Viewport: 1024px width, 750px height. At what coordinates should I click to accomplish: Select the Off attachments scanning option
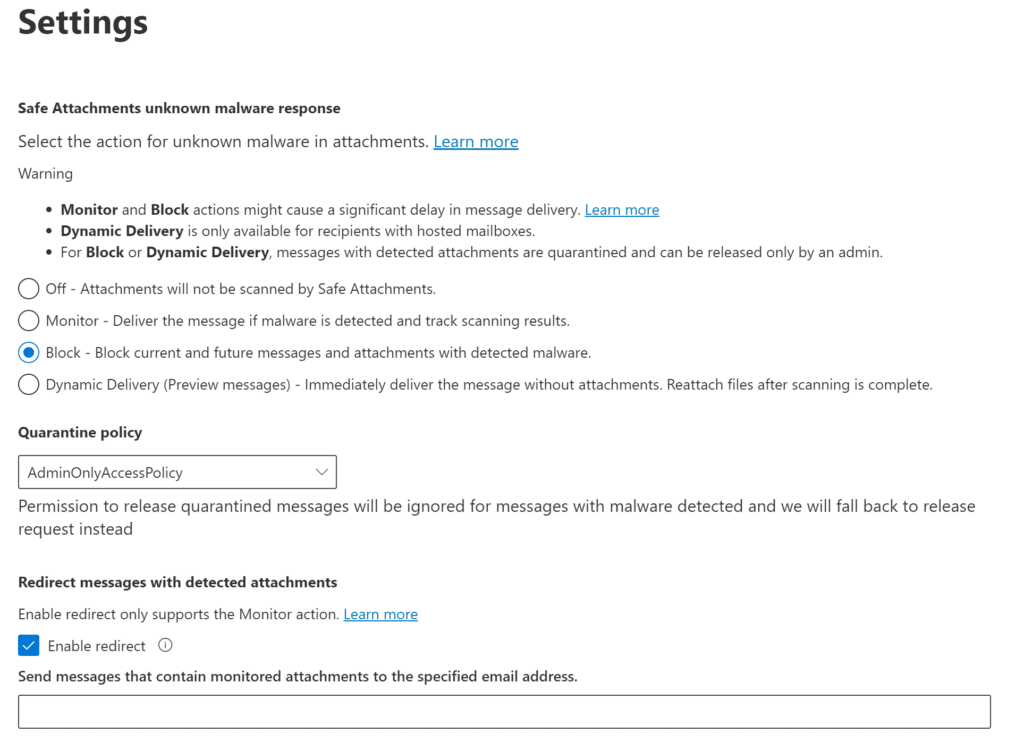[x=28, y=289]
